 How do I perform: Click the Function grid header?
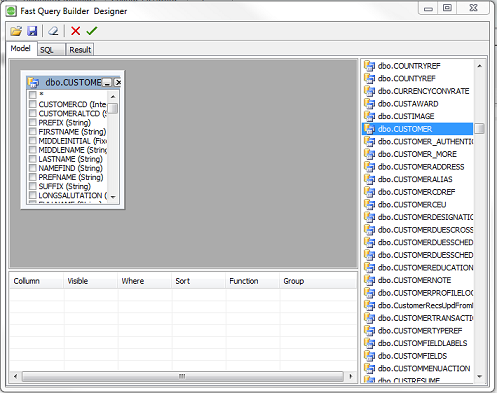coord(252,281)
